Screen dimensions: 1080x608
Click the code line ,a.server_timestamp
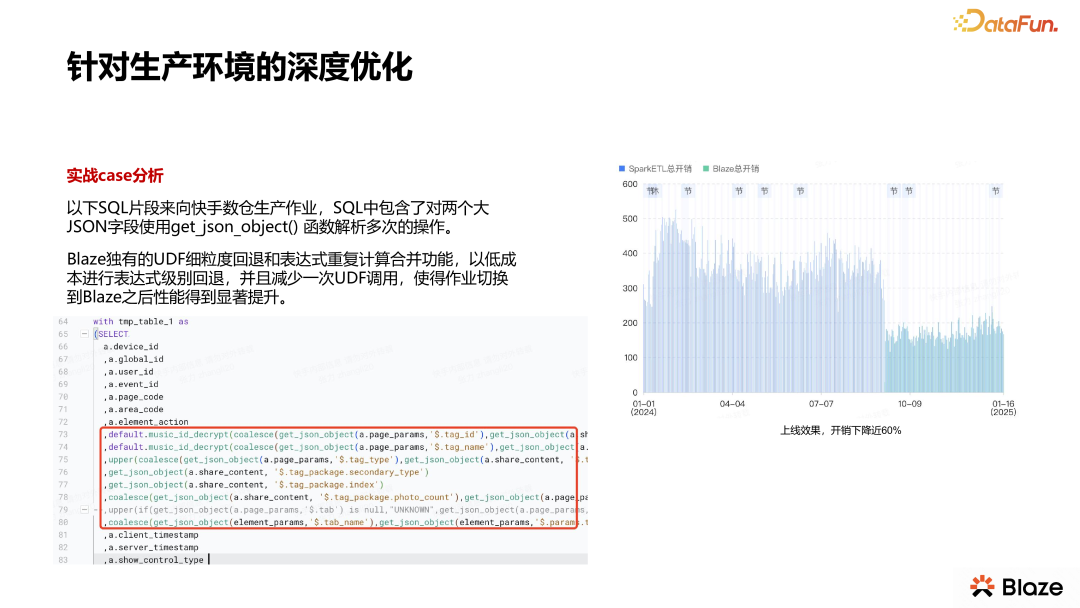pos(151,547)
